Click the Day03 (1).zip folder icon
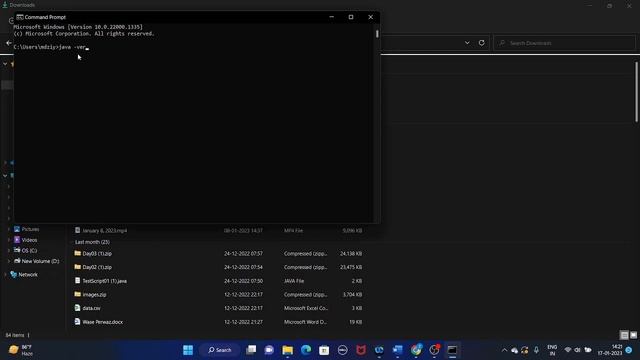Image resolution: width=640 pixels, height=360 pixels. coord(78,253)
